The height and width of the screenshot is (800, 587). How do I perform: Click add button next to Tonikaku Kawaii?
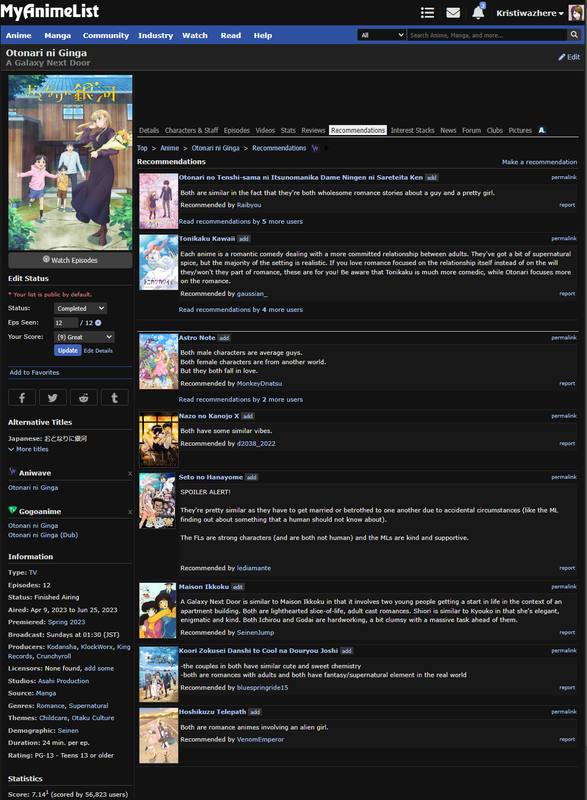pos(244,239)
